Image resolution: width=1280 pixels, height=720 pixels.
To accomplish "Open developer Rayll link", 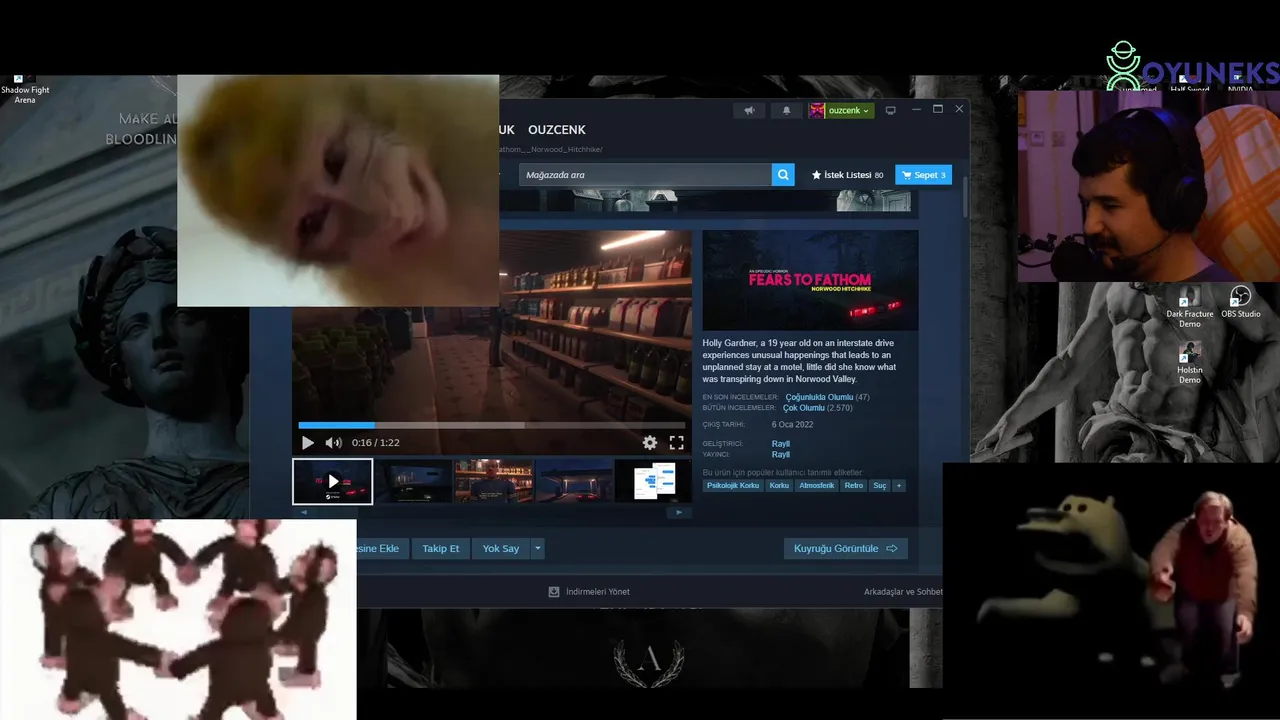I will click(x=781, y=444).
